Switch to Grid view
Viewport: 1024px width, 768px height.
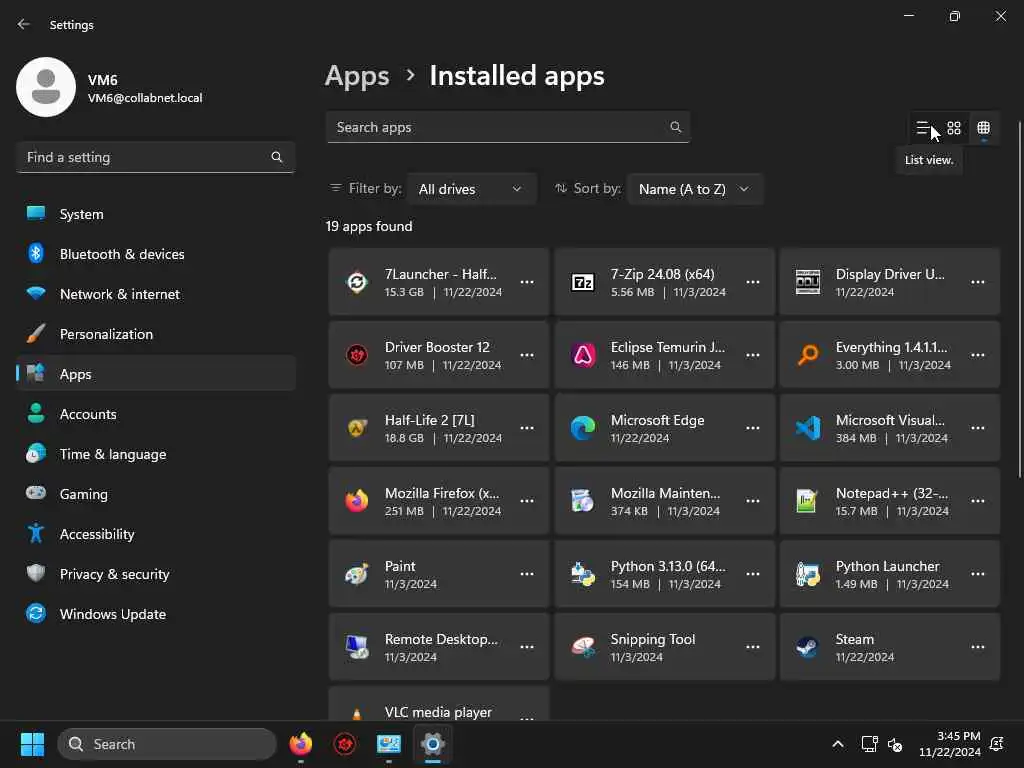954,128
